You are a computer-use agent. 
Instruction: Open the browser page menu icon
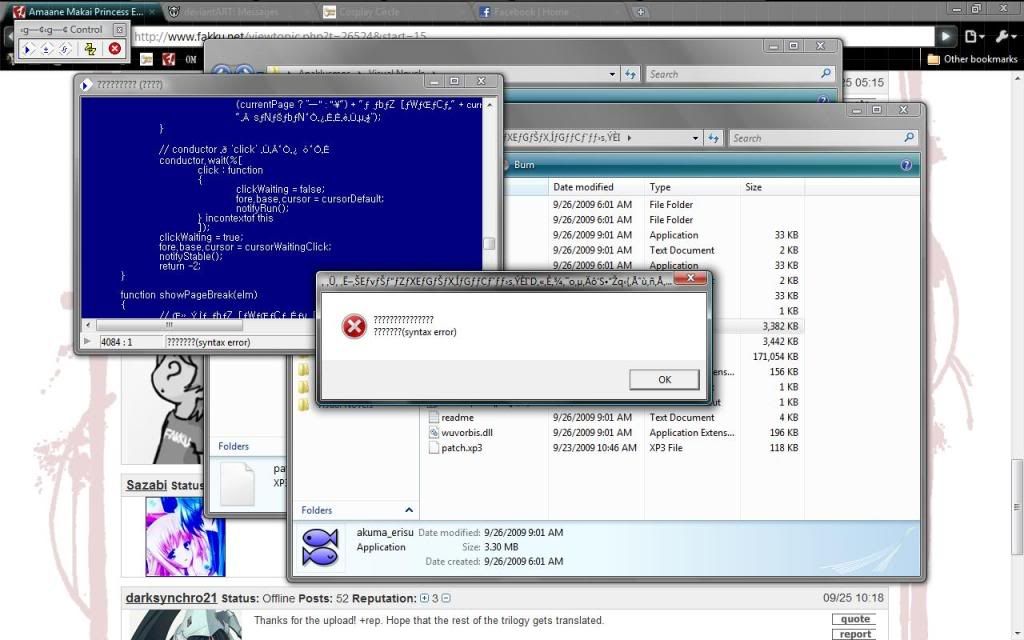click(974, 37)
